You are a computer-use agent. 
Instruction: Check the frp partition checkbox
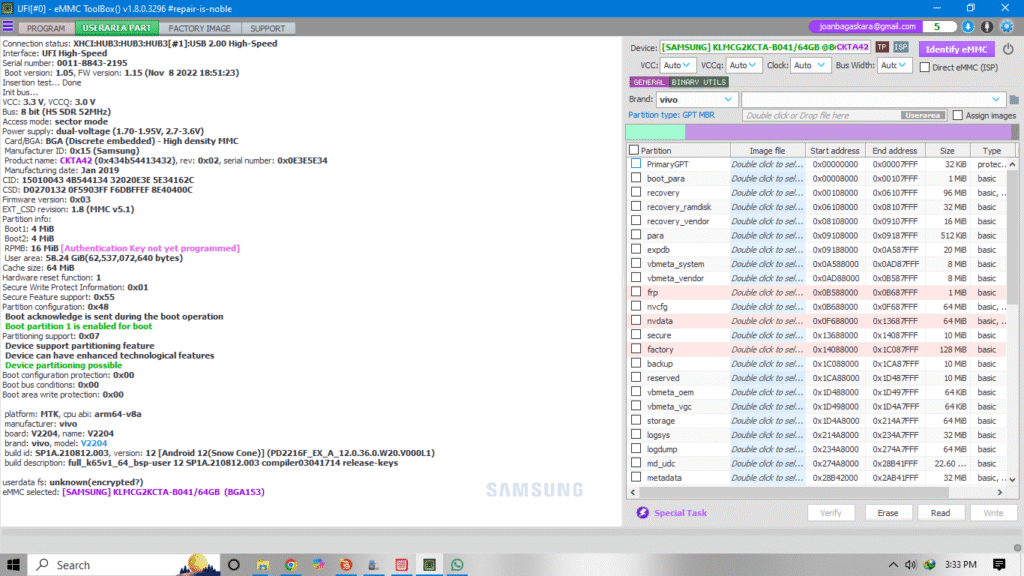[636, 292]
